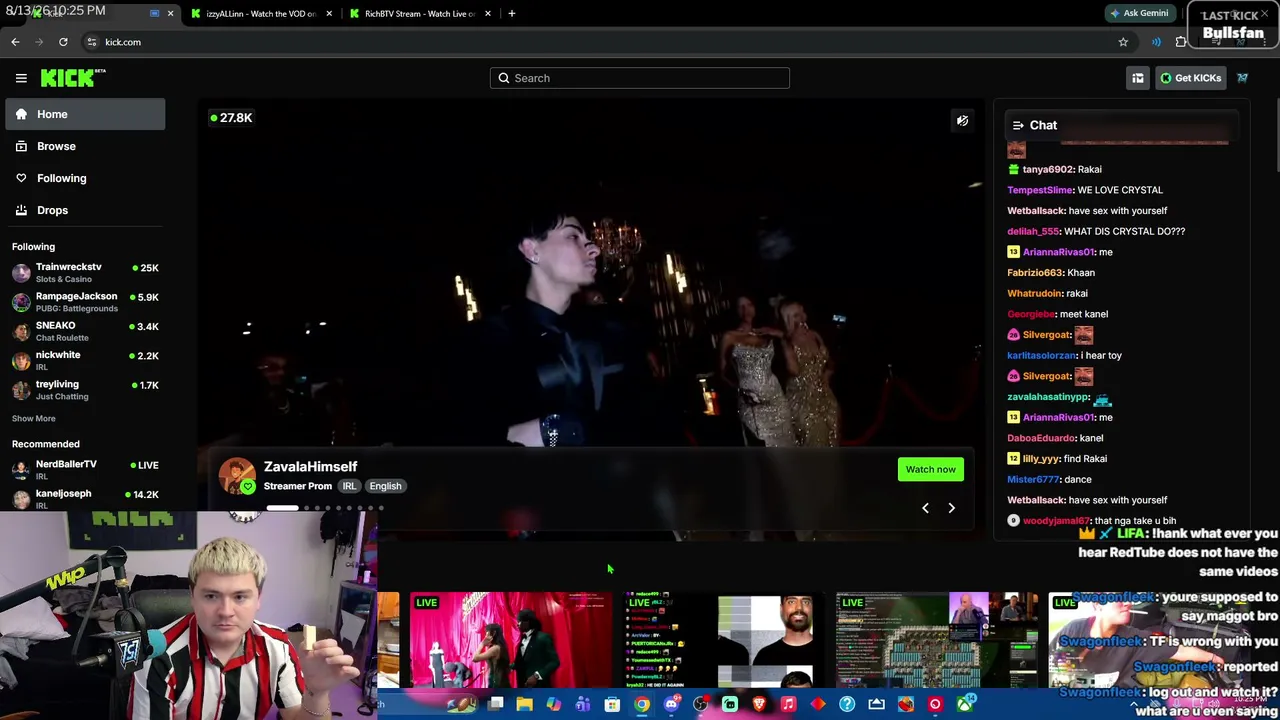Select the IRL category tag
The height and width of the screenshot is (720, 1280).
coord(349,486)
